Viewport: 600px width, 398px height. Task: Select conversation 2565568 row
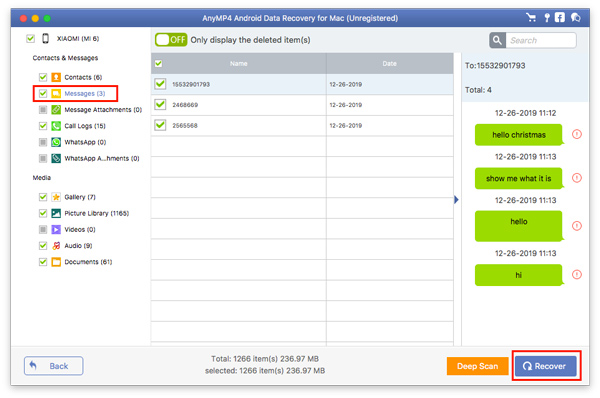click(302, 126)
